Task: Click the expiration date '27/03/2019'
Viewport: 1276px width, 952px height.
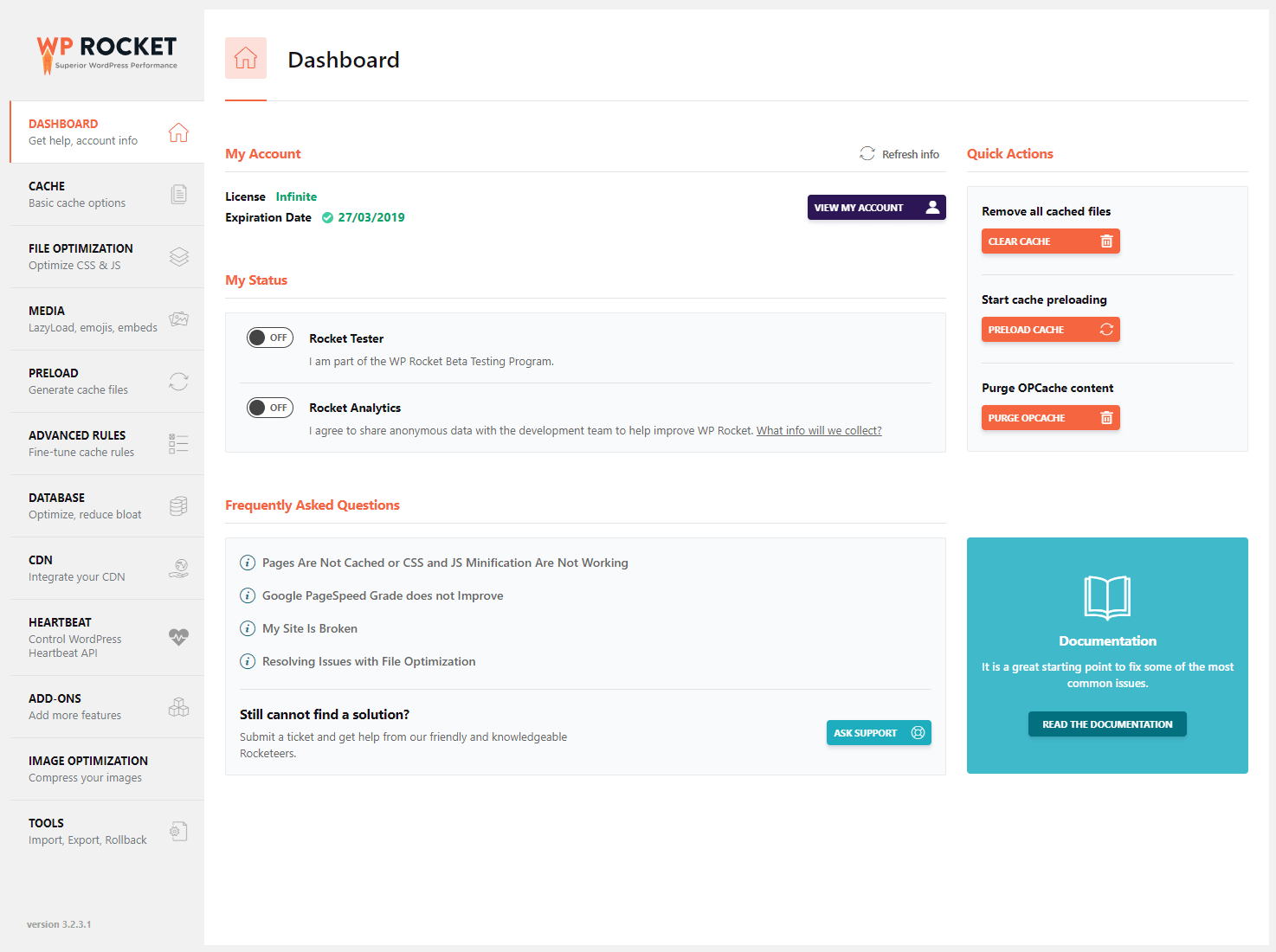Action: pos(371,217)
